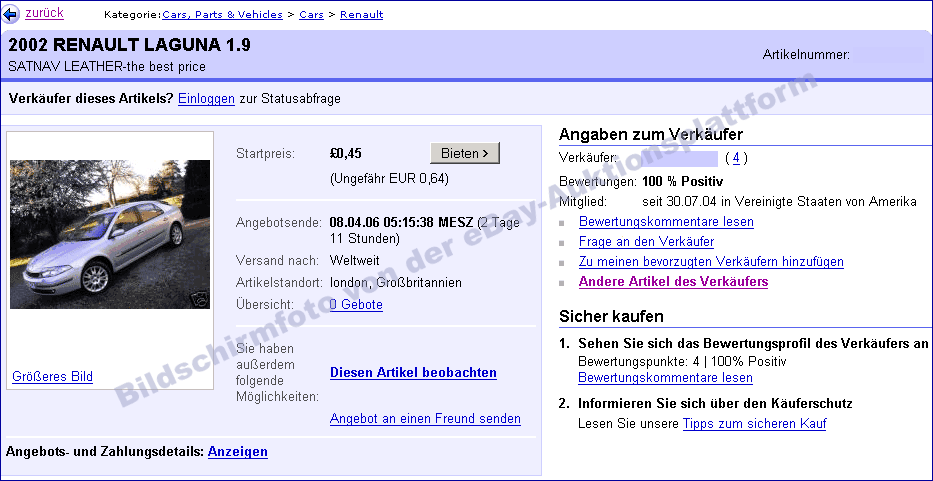Click Informieren Sie sich über den Käuferschutz
Viewport: 933px width, 481px height.
click(715, 404)
